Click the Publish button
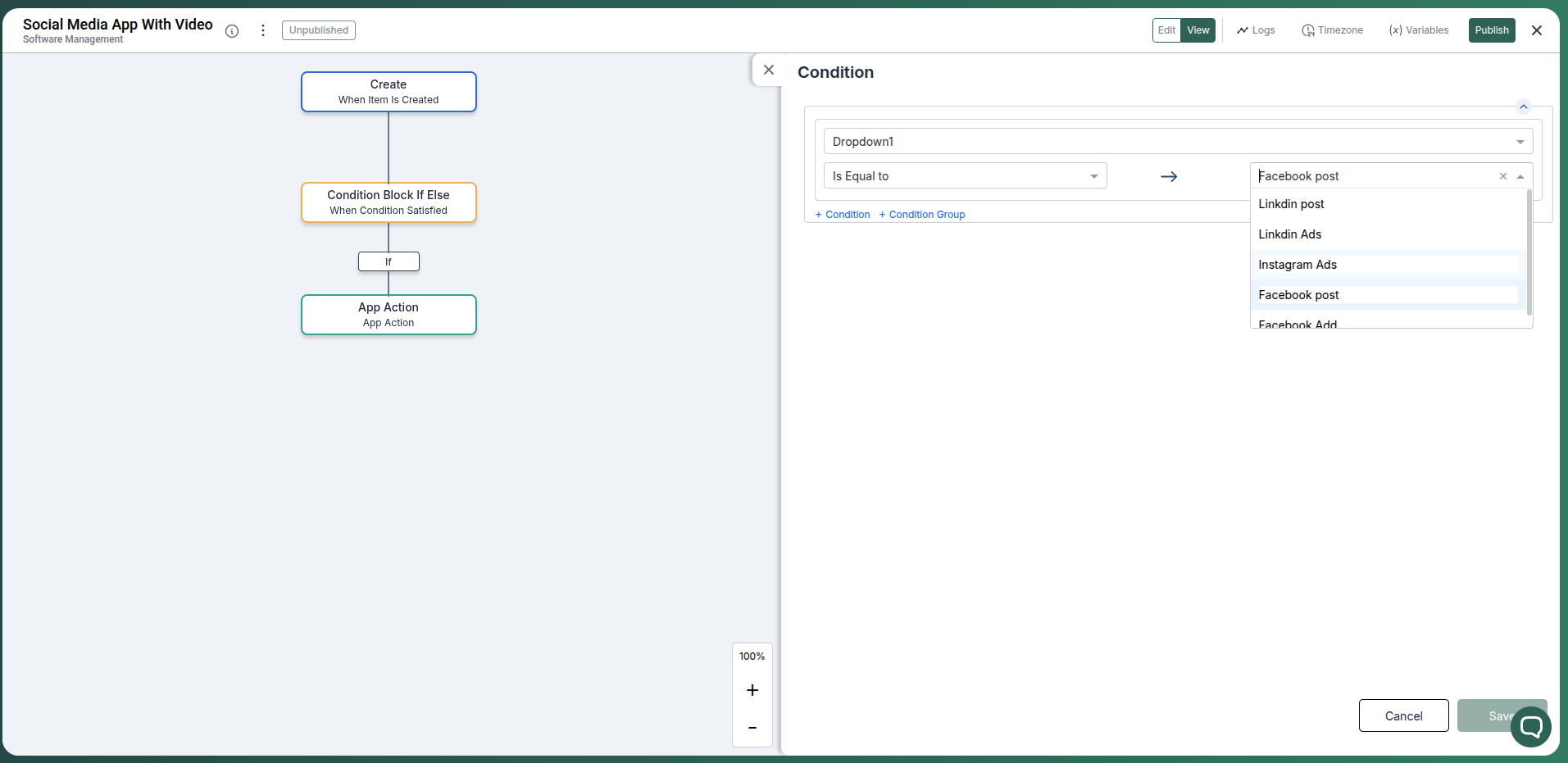 [x=1492, y=30]
